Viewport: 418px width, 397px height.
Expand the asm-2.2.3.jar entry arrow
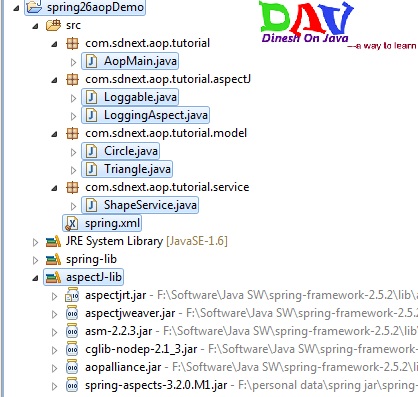54,332
